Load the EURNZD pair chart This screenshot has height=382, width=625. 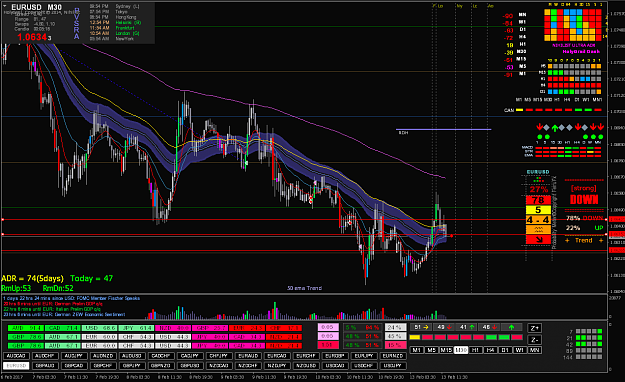[x=393, y=356]
